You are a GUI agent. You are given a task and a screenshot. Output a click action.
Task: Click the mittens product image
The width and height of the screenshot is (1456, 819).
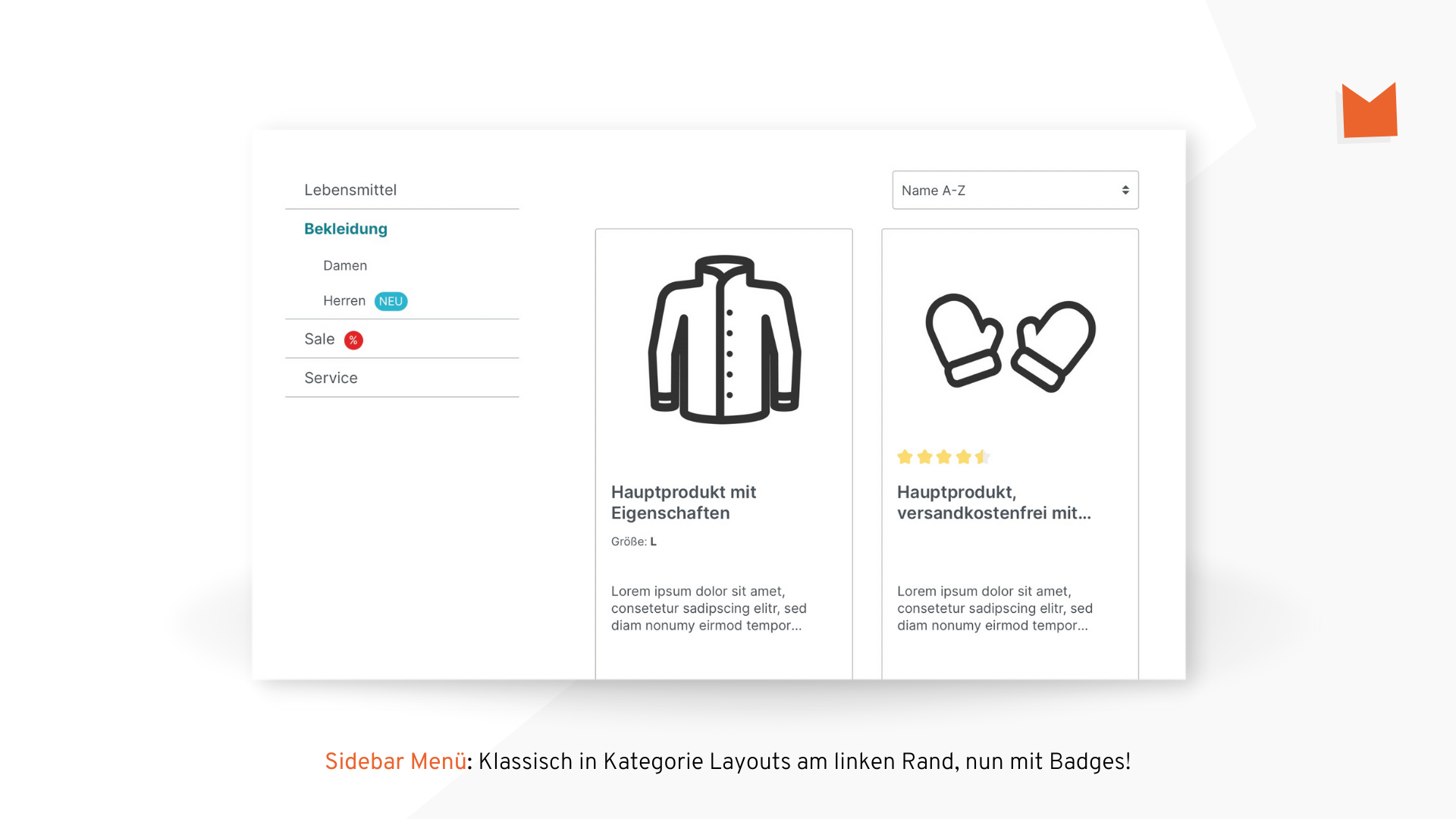click(x=1010, y=342)
